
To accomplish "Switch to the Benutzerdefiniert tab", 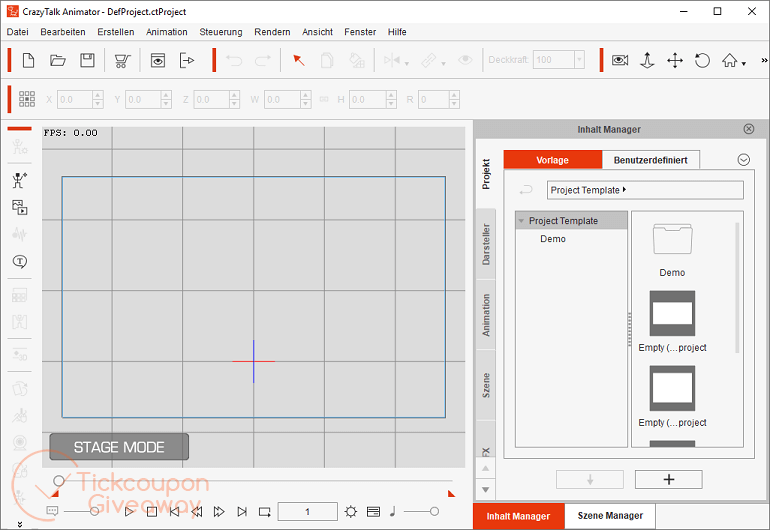I will tap(651, 160).
